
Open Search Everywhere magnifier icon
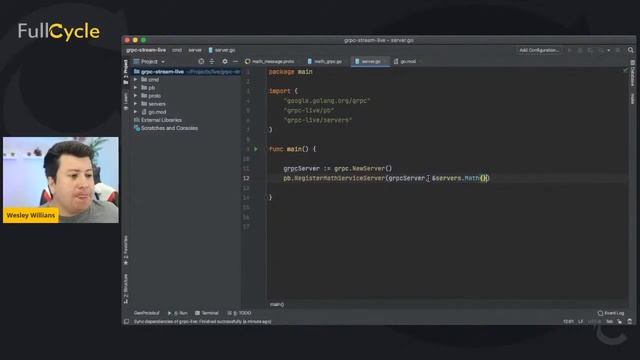[x=631, y=50]
